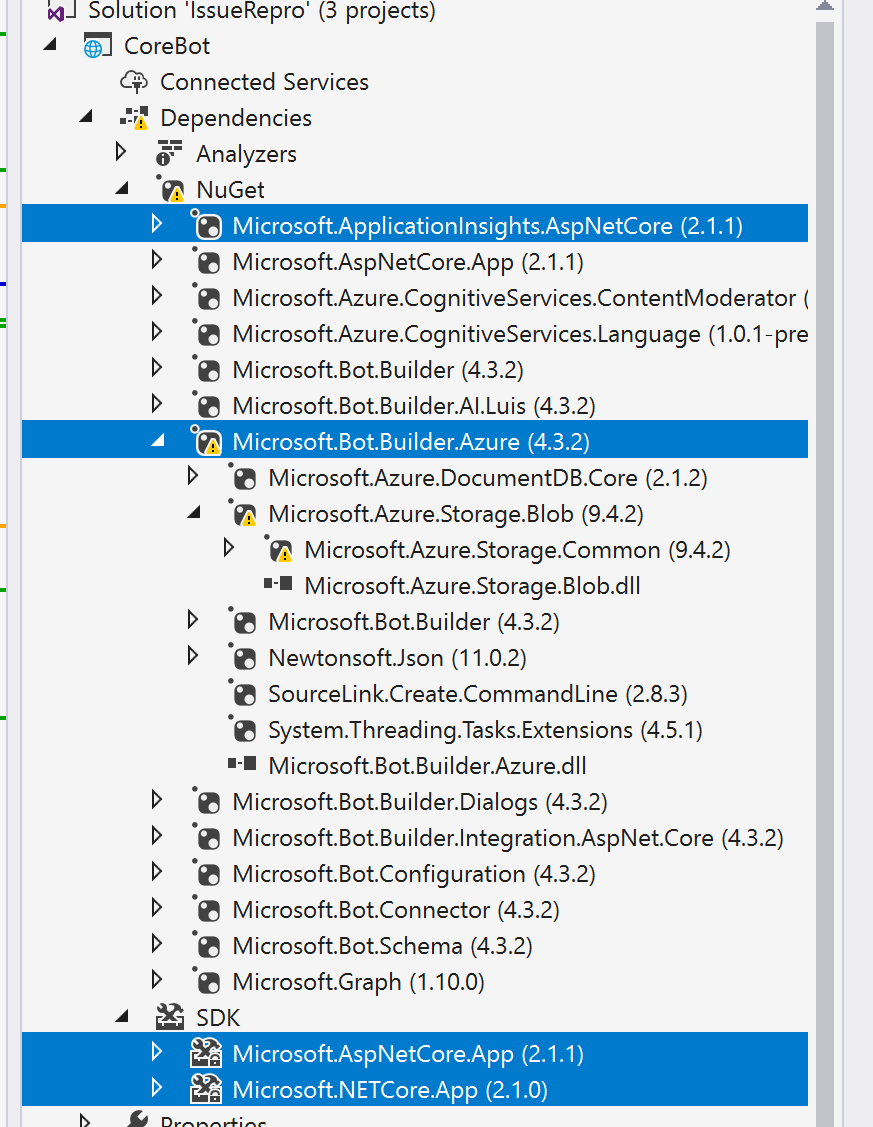Image resolution: width=873 pixels, height=1127 pixels.
Task: Click the Newtonsoft.Json package icon
Action: point(243,657)
